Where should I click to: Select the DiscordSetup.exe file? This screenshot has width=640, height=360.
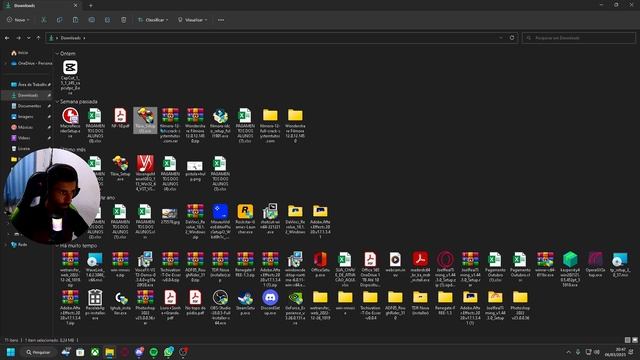[x=270, y=302]
